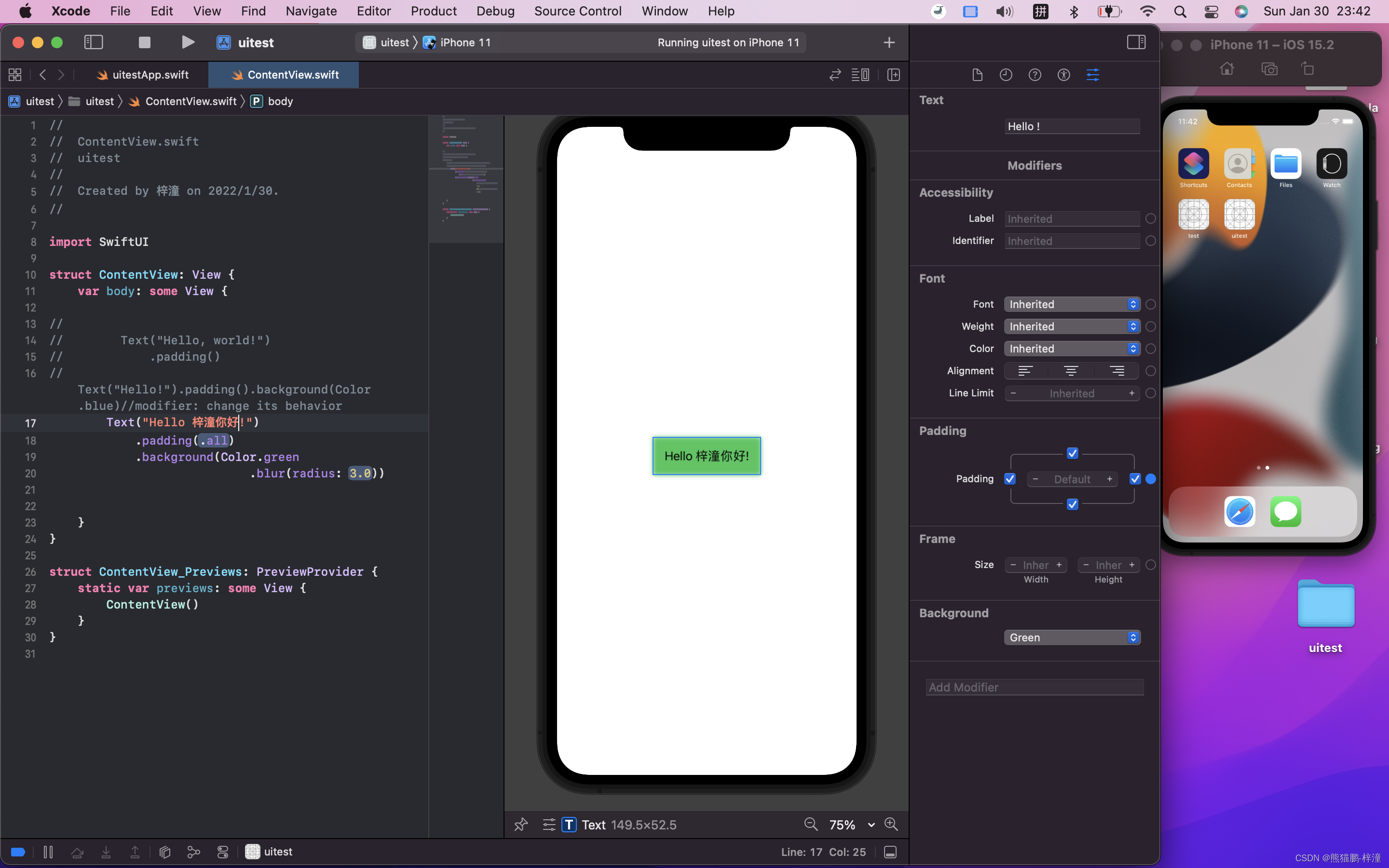This screenshot has width=1389, height=868.
Task: Uncheck the left Padding checkbox
Action: tap(1010, 479)
